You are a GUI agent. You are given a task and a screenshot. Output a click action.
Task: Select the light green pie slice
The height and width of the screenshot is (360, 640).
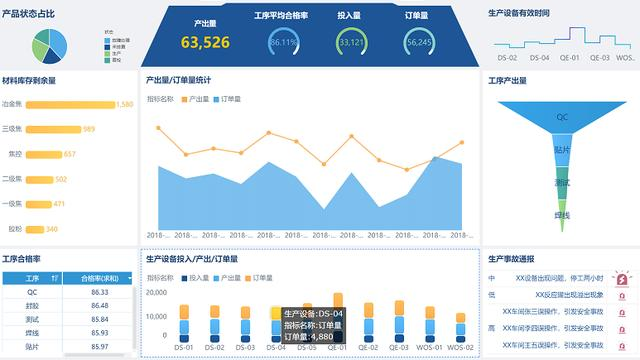pyautogui.click(x=39, y=51)
